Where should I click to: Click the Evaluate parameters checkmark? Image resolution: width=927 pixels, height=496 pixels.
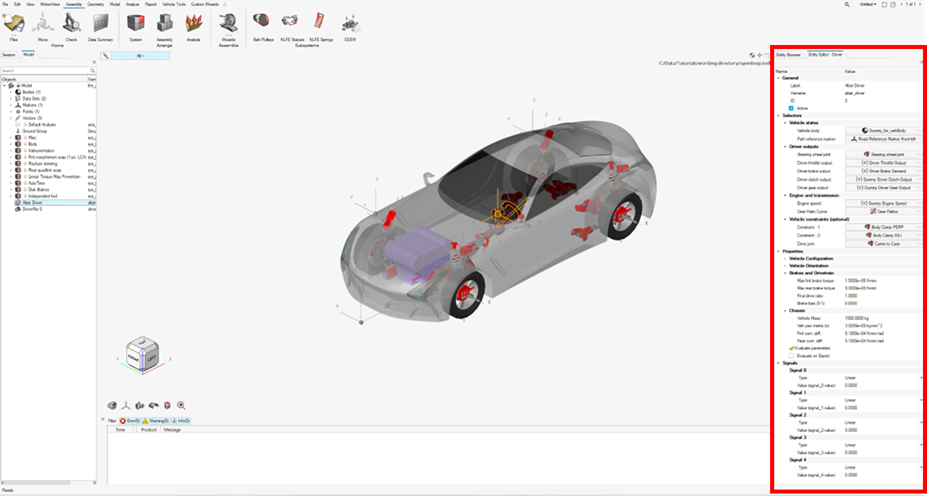pyautogui.click(x=790, y=348)
